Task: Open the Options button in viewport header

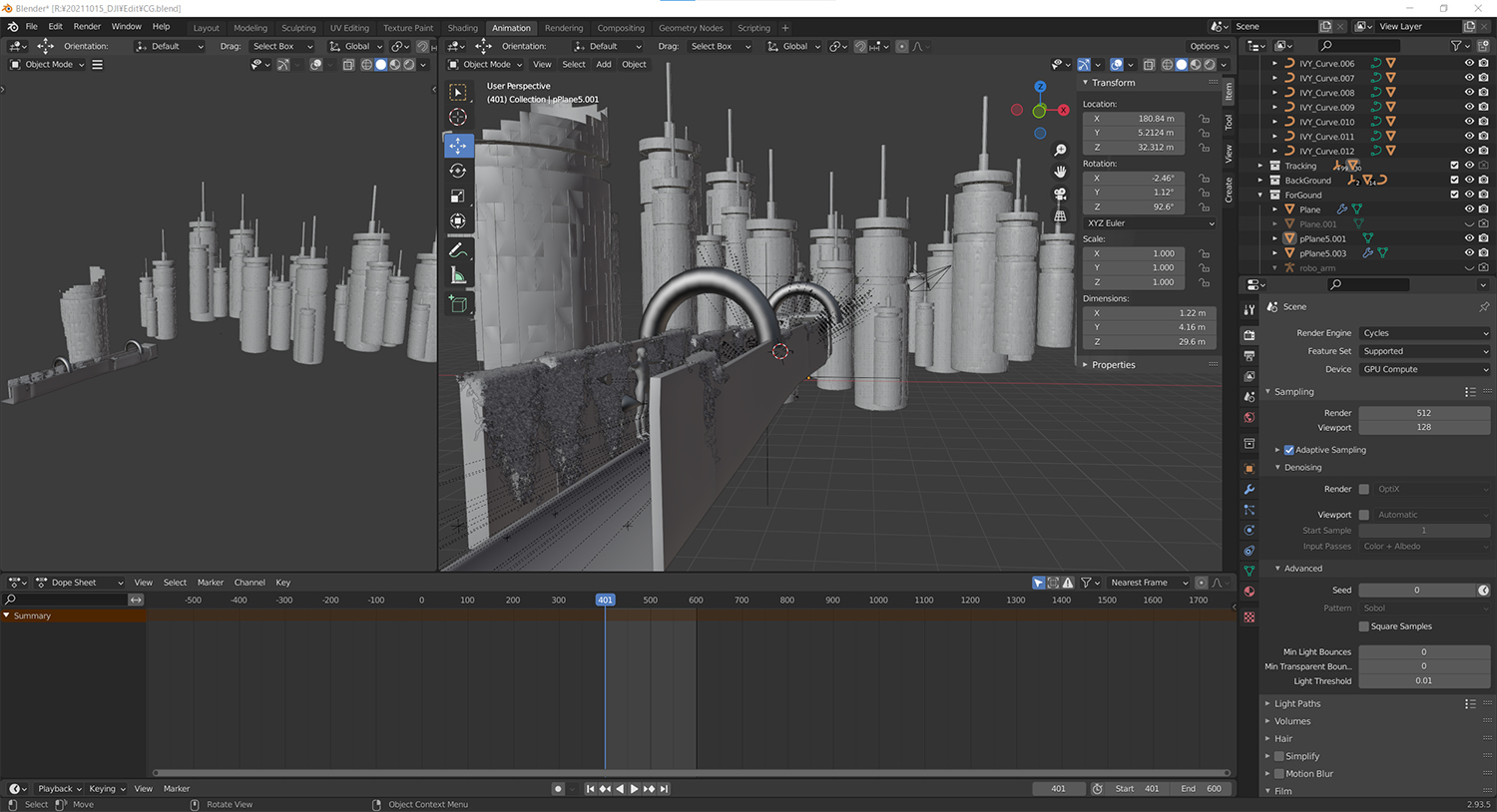Action: tap(1208, 46)
